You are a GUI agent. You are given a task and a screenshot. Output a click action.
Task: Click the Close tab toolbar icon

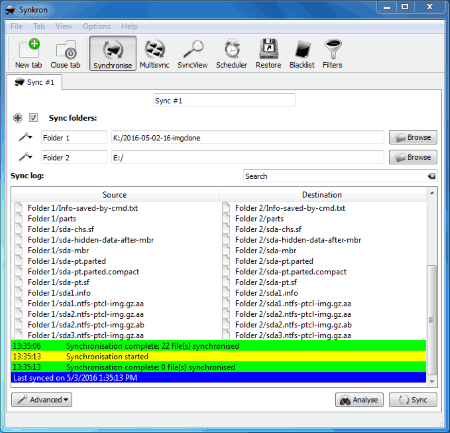(65, 53)
